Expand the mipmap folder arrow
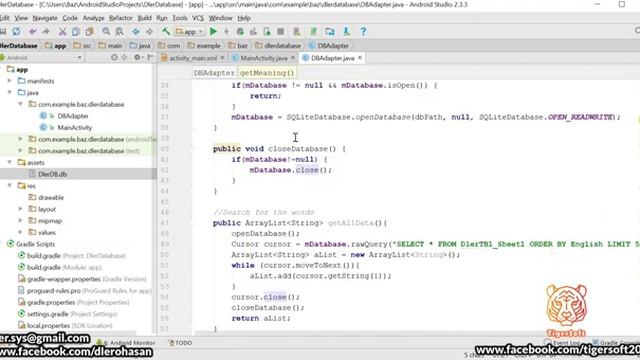 (x=20, y=220)
